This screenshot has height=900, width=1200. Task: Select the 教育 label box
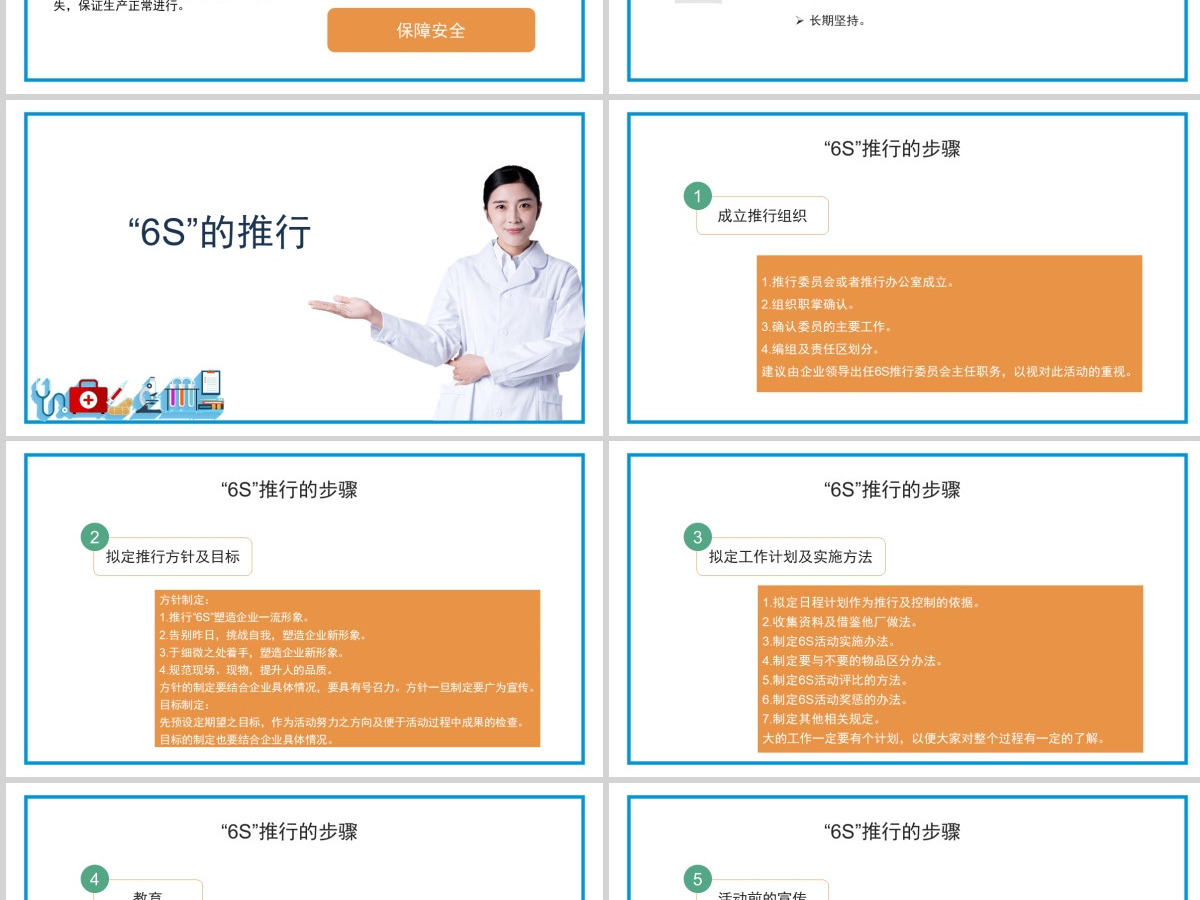pos(148,890)
